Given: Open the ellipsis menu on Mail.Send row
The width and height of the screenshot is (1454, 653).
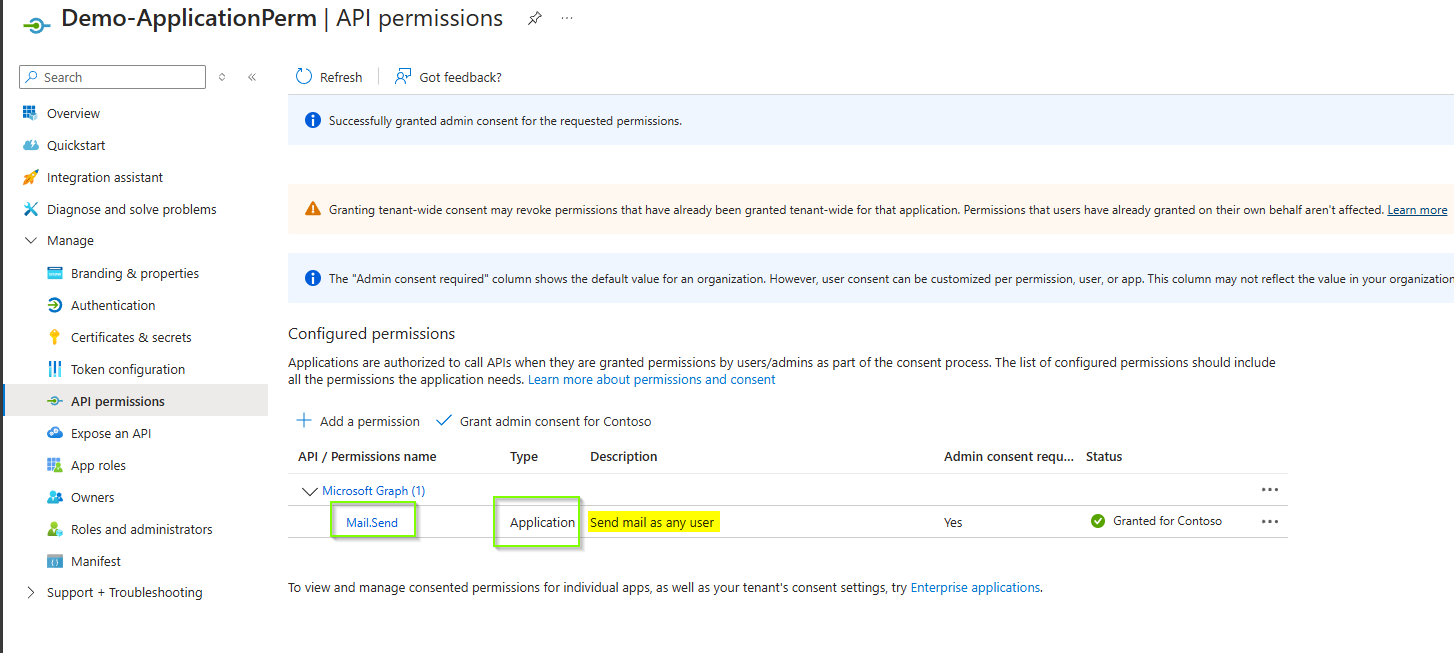Looking at the screenshot, I should tap(1270, 522).
